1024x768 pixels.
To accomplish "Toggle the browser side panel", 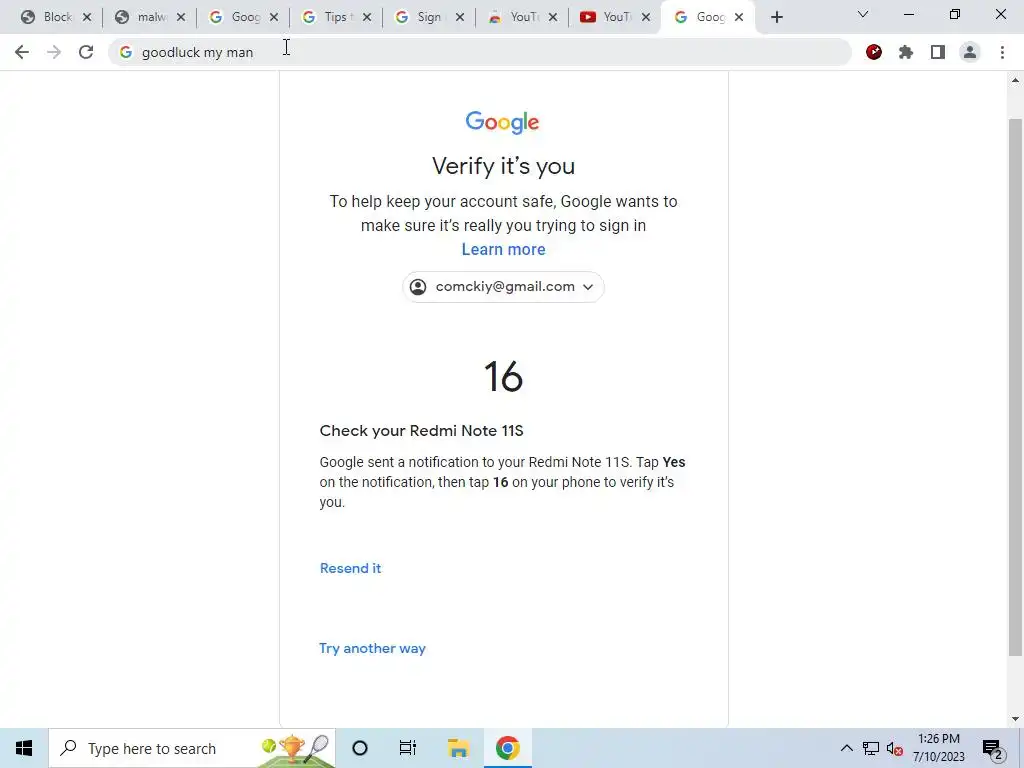I will tap(938, 52).
